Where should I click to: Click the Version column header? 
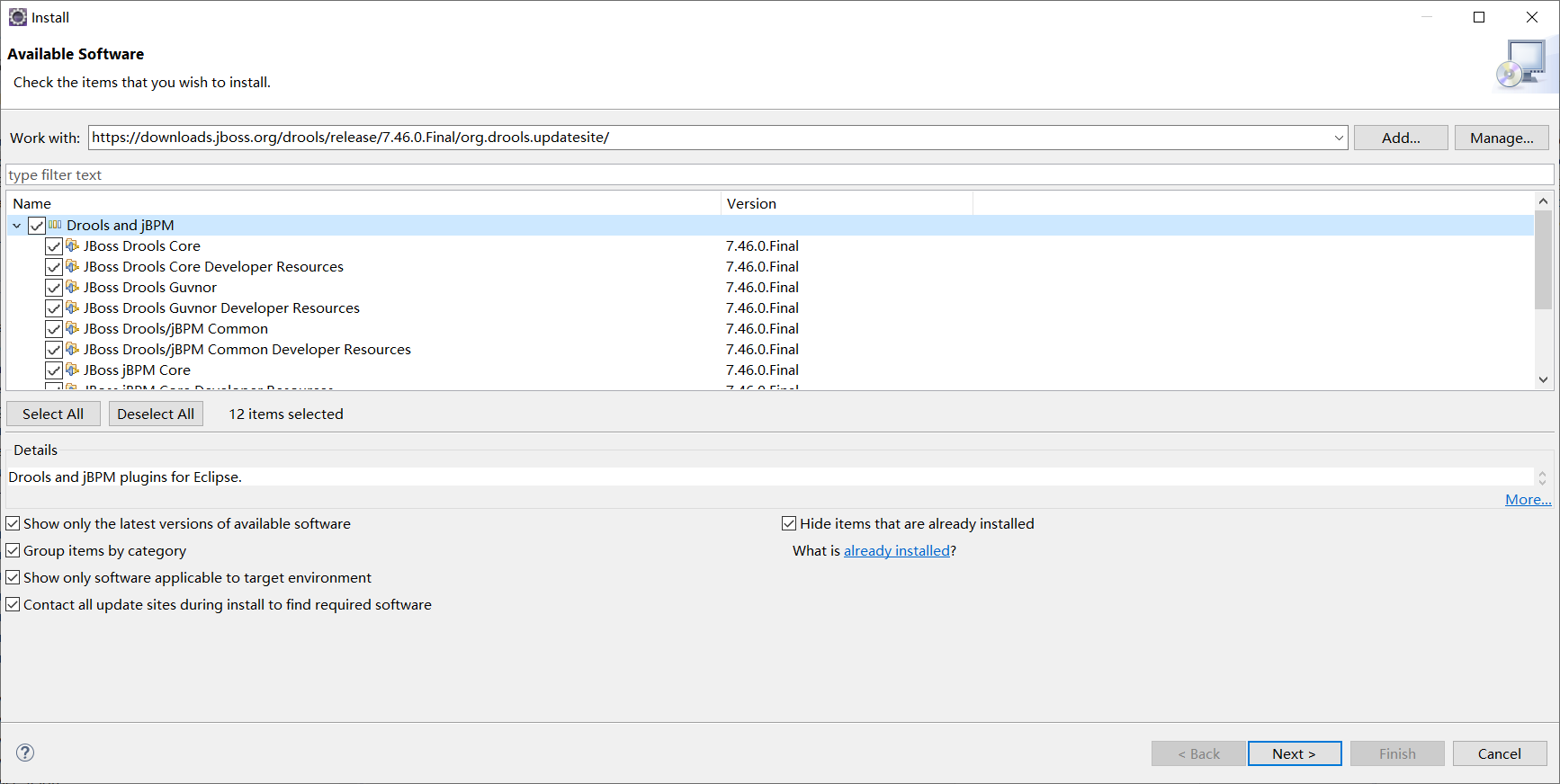point(847,203)
